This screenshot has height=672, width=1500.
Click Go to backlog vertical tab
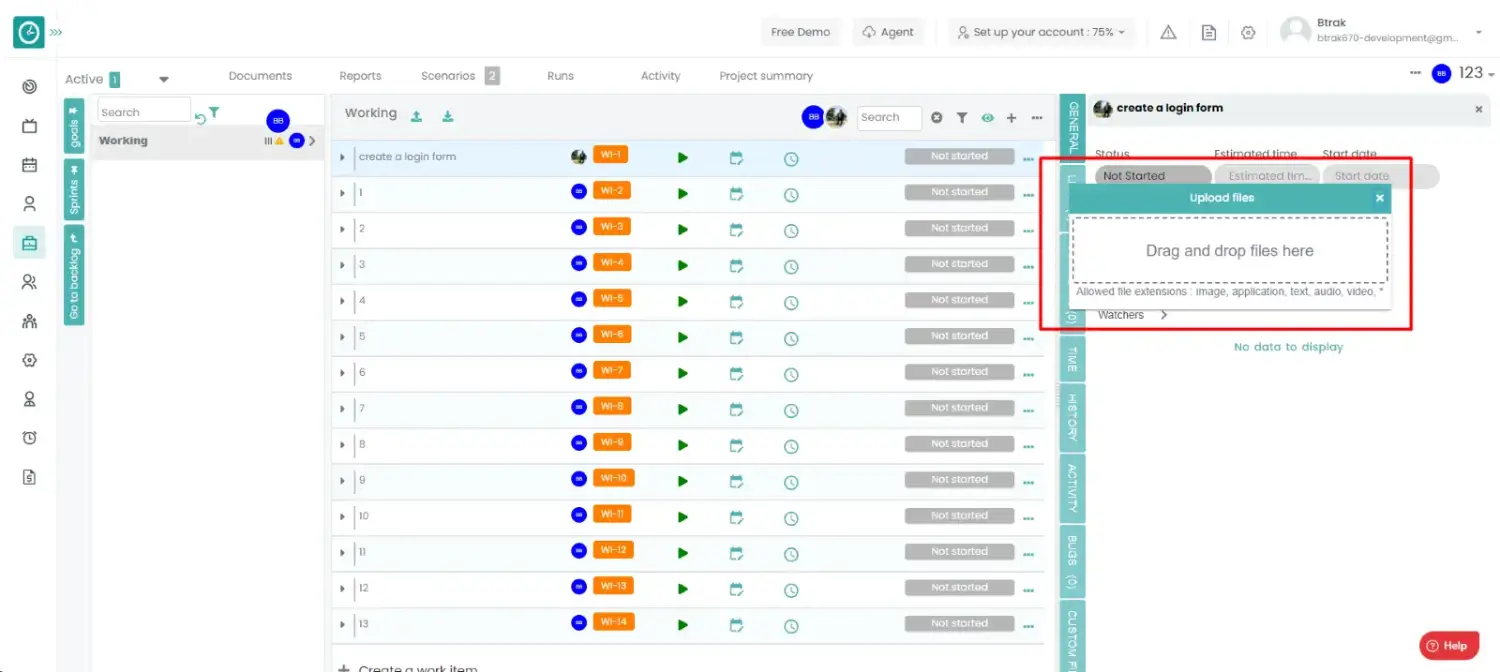coord(74,275)
